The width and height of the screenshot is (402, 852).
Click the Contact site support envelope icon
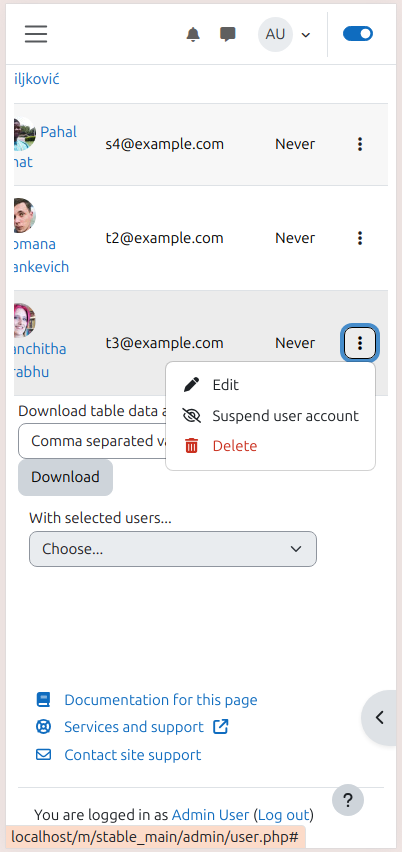(43, 755)
